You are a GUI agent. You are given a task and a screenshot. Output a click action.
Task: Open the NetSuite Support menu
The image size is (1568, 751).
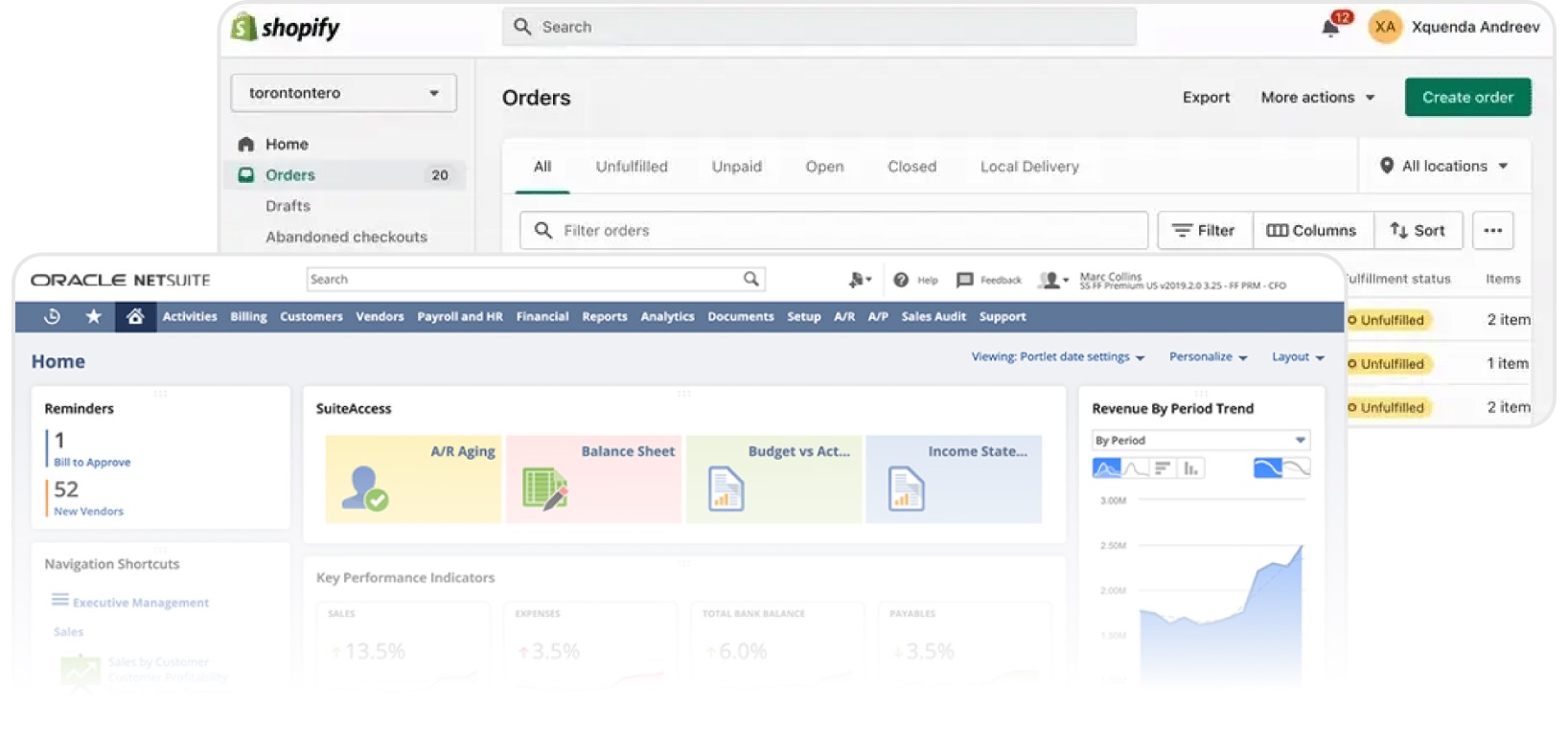tap(1003, 316)
